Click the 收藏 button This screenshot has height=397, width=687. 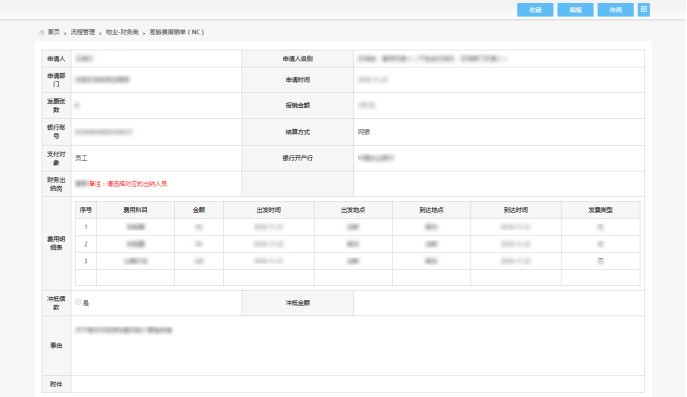click(535, 10)
